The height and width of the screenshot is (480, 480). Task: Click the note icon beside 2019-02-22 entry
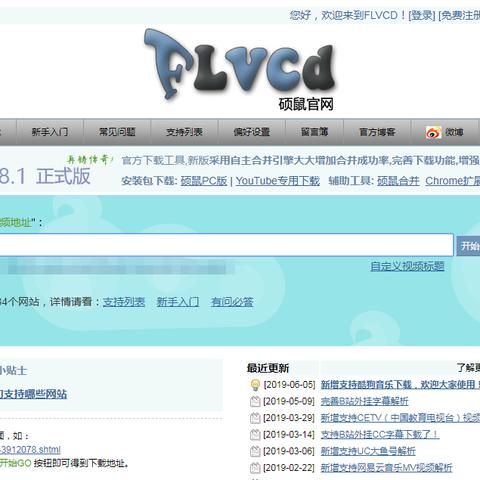point(255,468)
